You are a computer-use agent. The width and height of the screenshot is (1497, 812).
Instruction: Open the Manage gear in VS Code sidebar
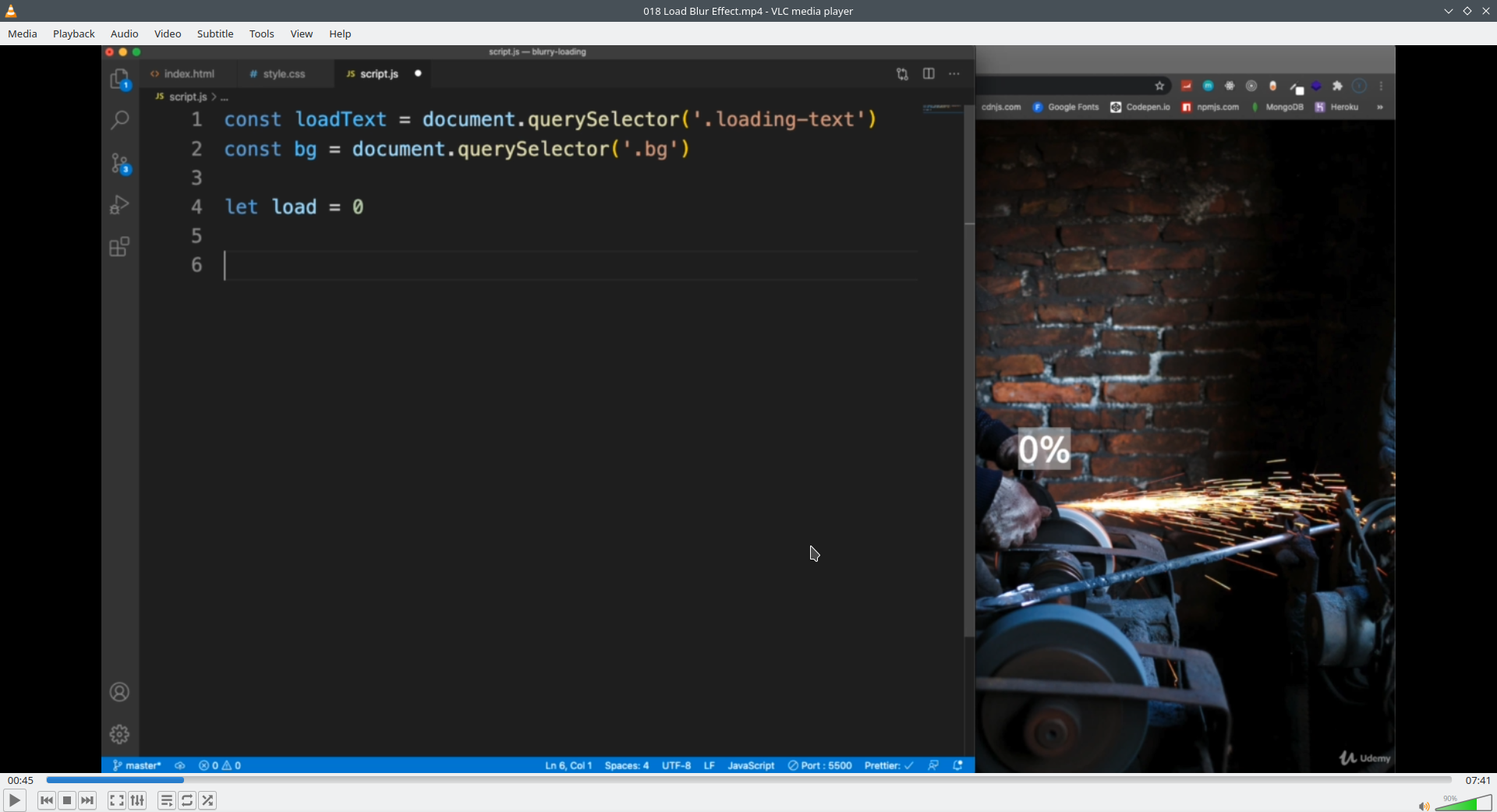(x=119, y=734)
